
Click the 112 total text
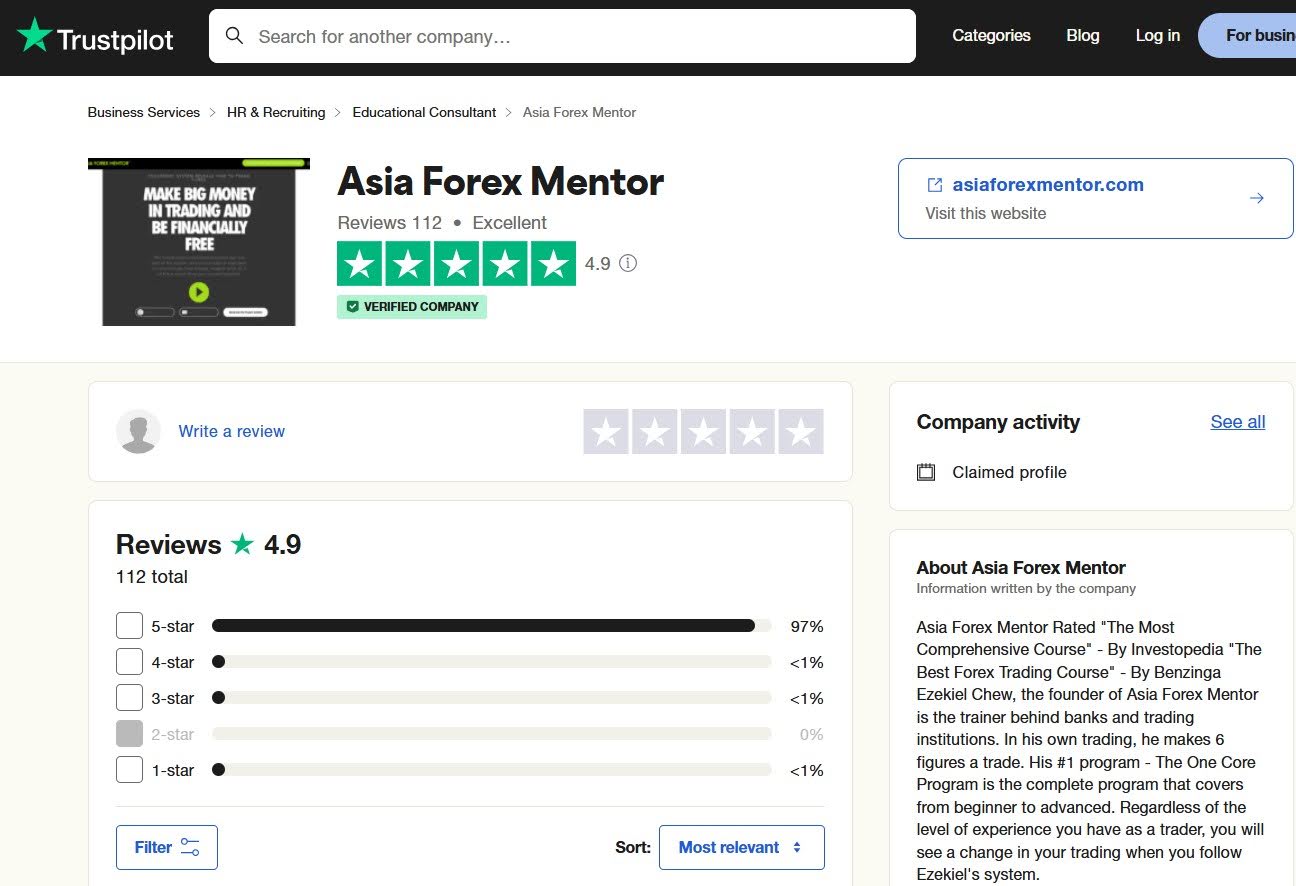tap(152, 577)
